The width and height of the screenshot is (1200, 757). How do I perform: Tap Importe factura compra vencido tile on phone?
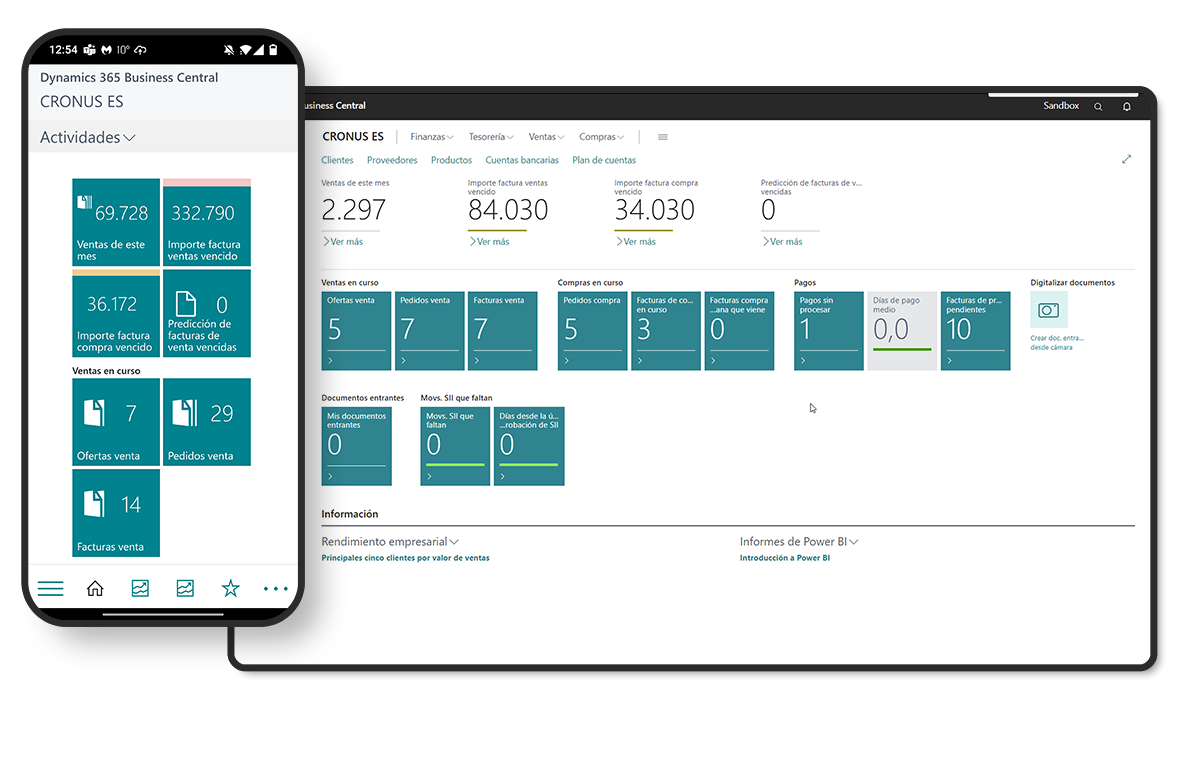coord(116,313)
